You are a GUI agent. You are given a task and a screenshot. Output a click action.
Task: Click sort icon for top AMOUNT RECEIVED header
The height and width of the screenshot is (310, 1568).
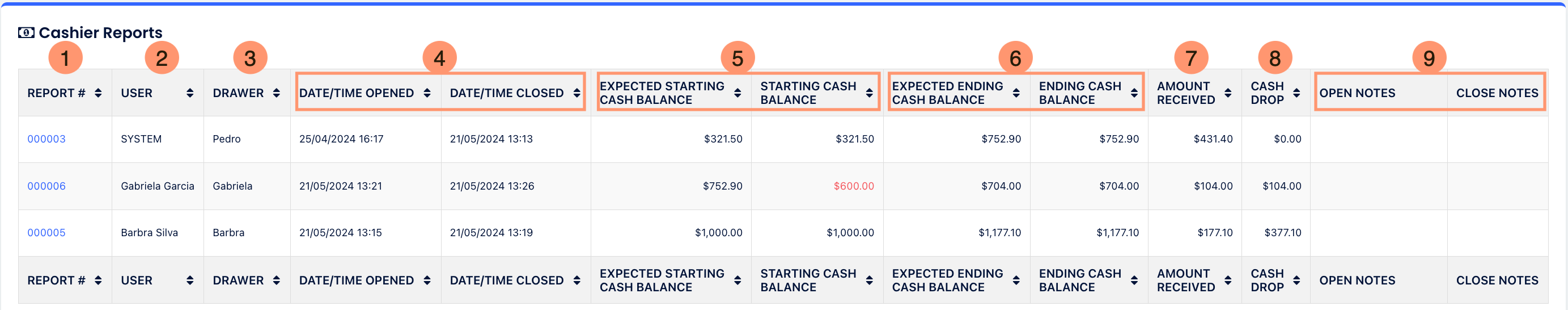(x=1228, y=93)
